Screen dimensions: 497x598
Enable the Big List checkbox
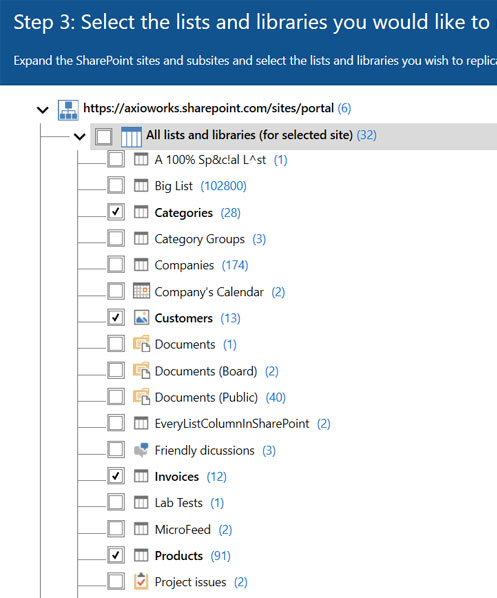click(116, 185)
